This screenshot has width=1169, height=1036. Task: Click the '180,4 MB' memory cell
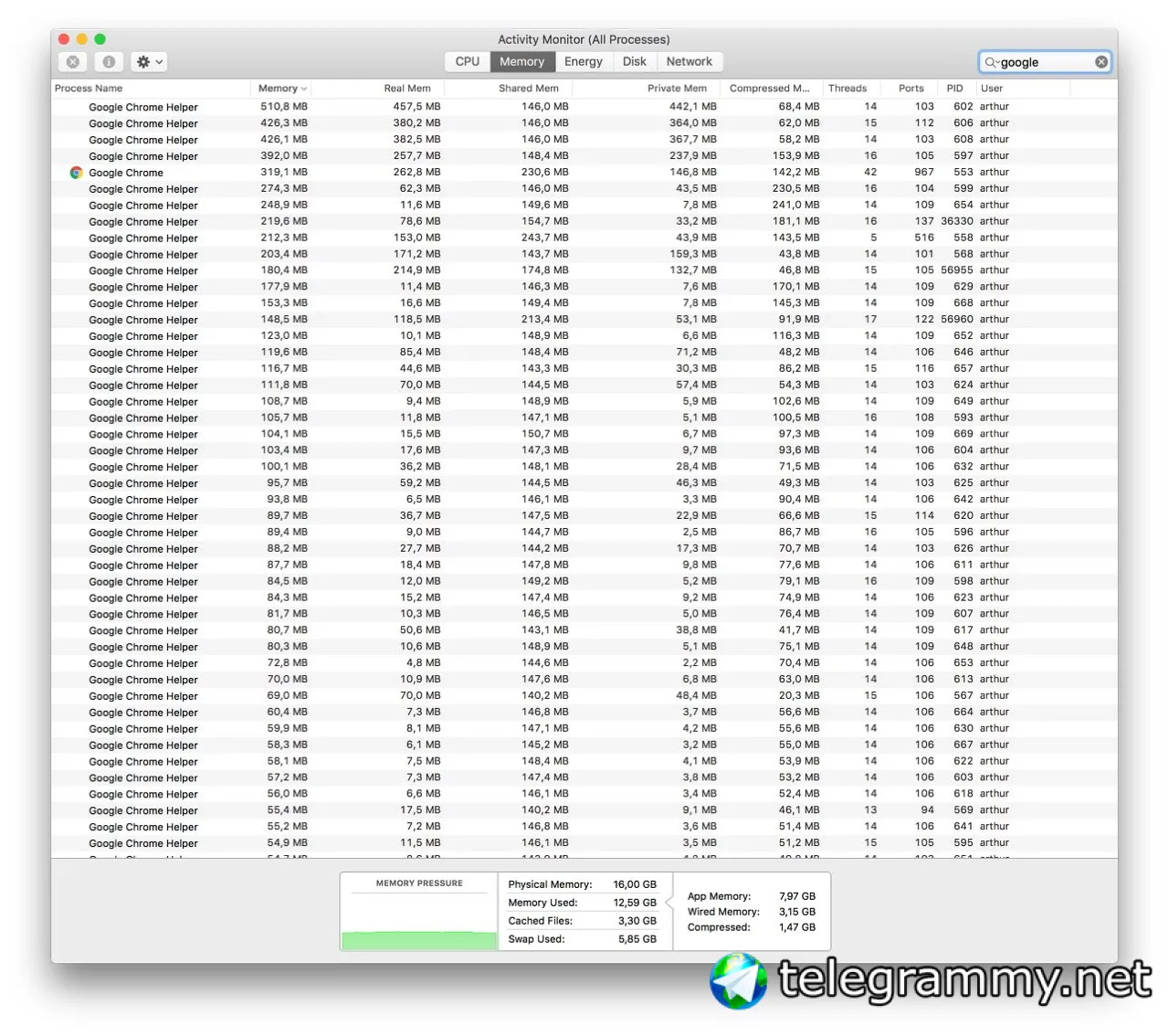[x=284, y=270]
